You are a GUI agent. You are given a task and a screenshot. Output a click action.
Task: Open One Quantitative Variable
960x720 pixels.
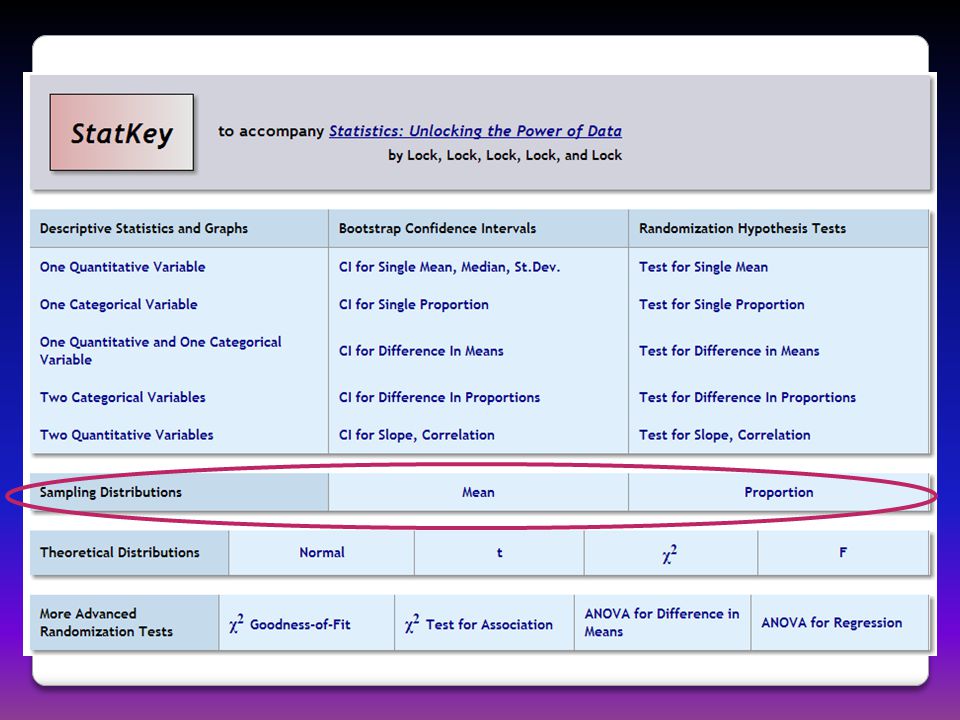click(122, 267)
